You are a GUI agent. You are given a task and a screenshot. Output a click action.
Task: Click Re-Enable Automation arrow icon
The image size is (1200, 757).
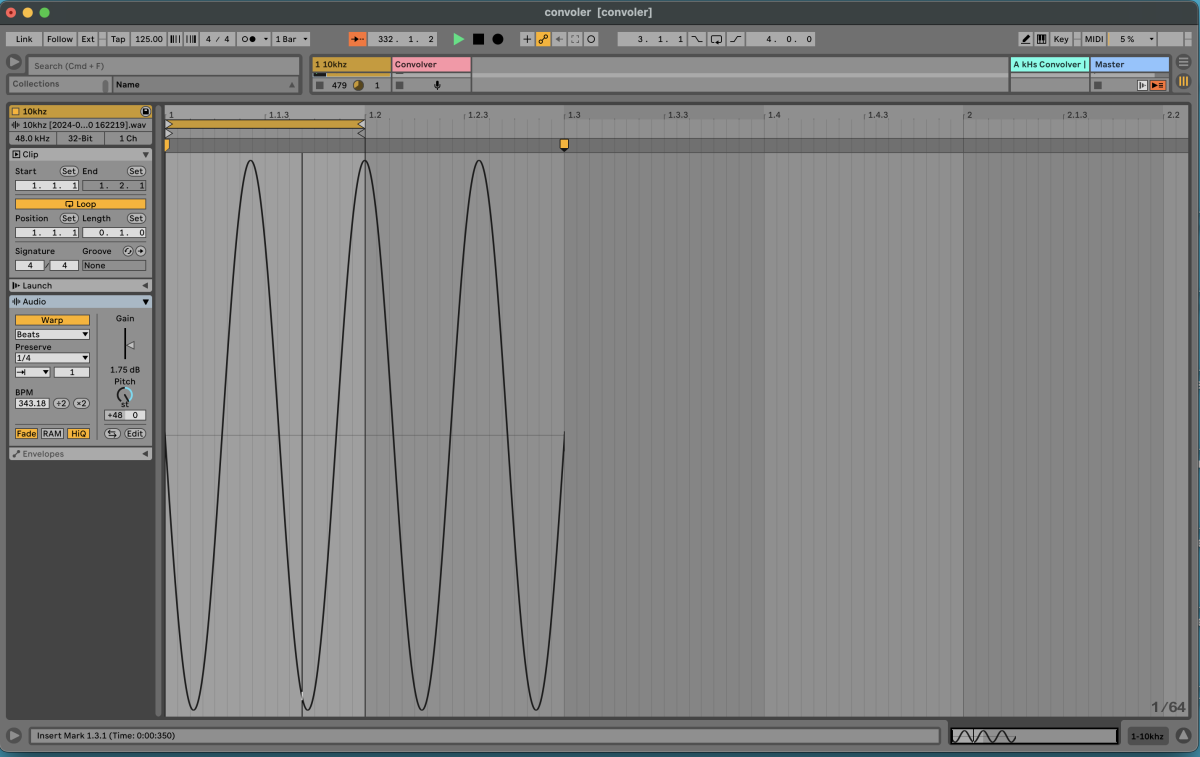click(559, 39)
